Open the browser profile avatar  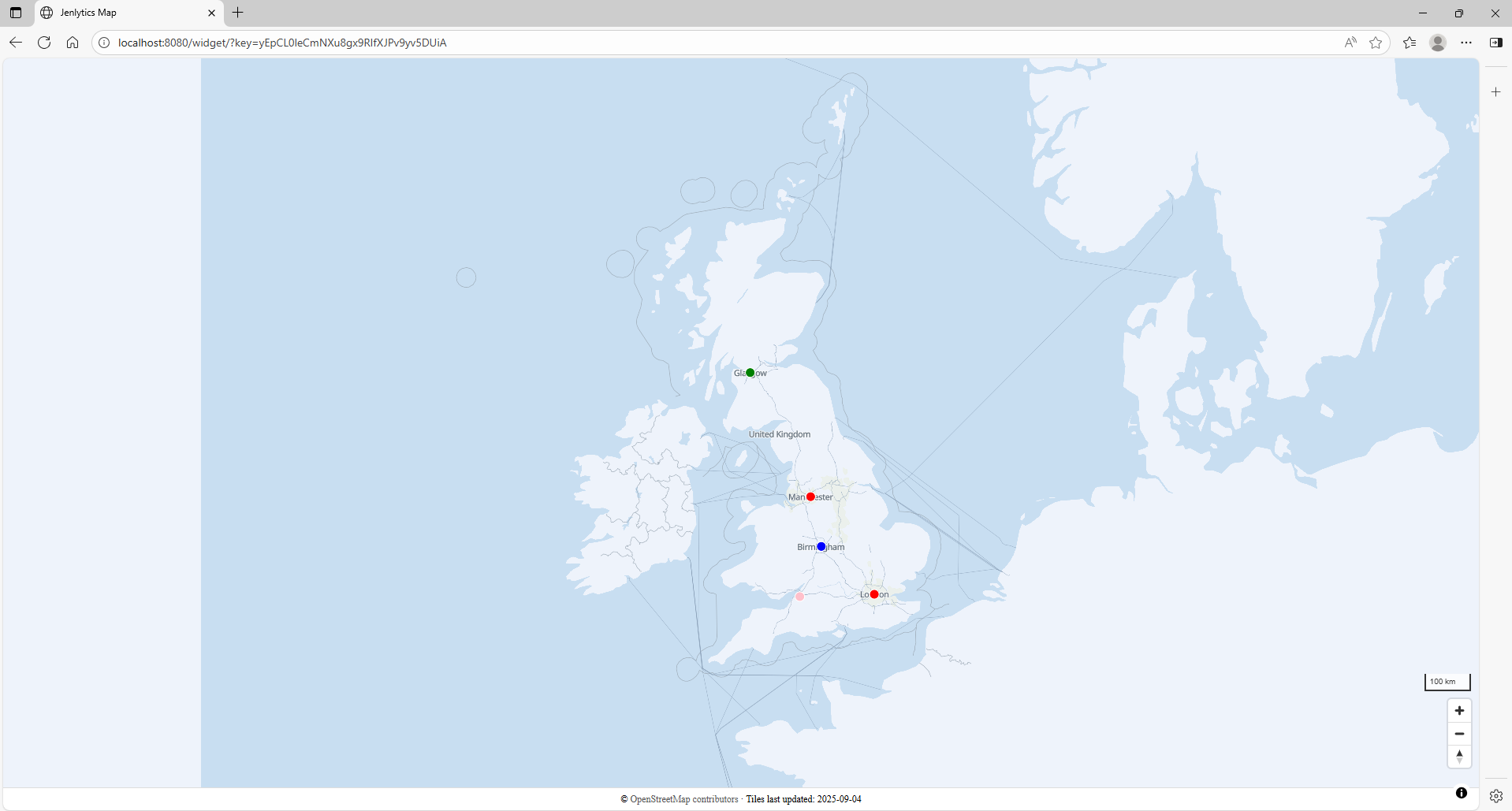[x=1438, y=43]
